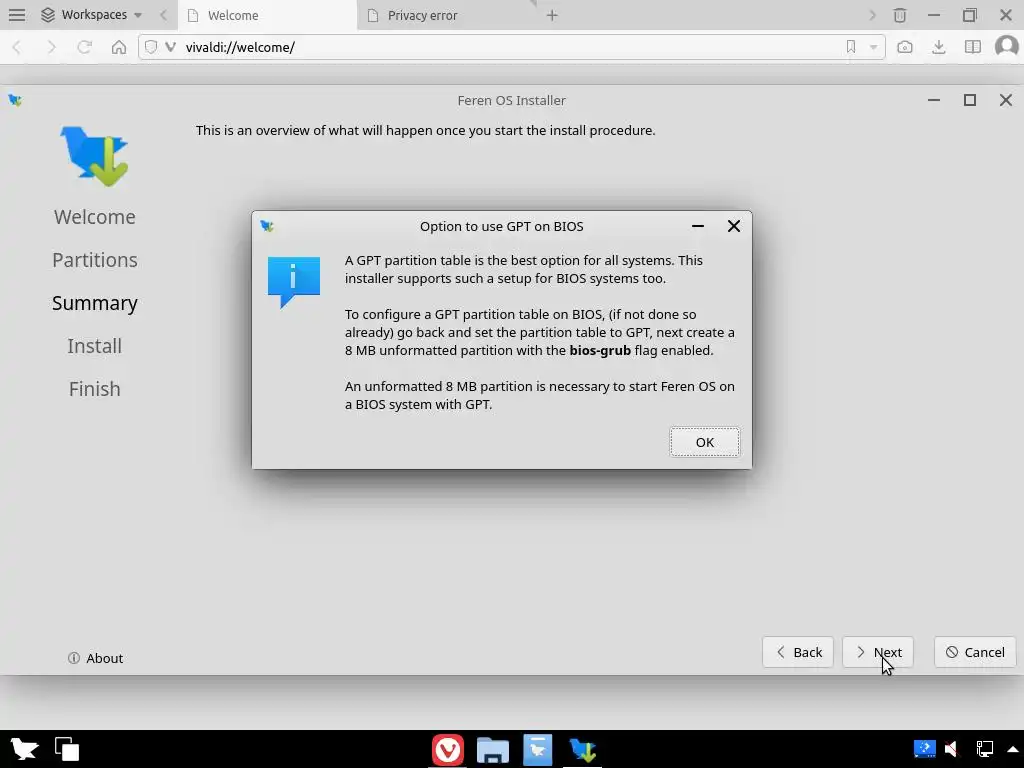The image size is (1024, 768).
Task: Open the Feren OS start menu bird icon
Action: click(24, 749)
